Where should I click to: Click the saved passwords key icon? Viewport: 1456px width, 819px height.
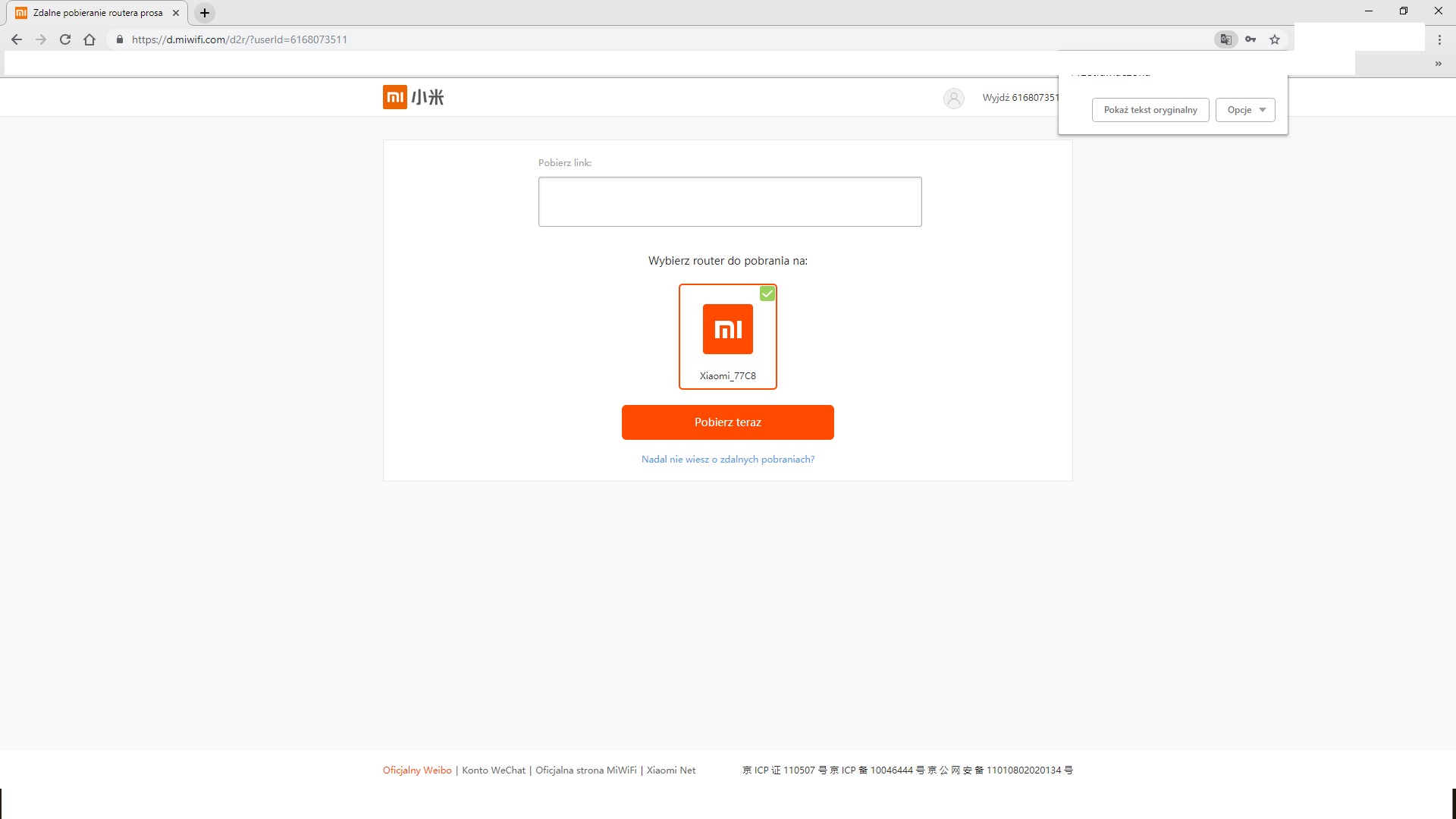1250,39
